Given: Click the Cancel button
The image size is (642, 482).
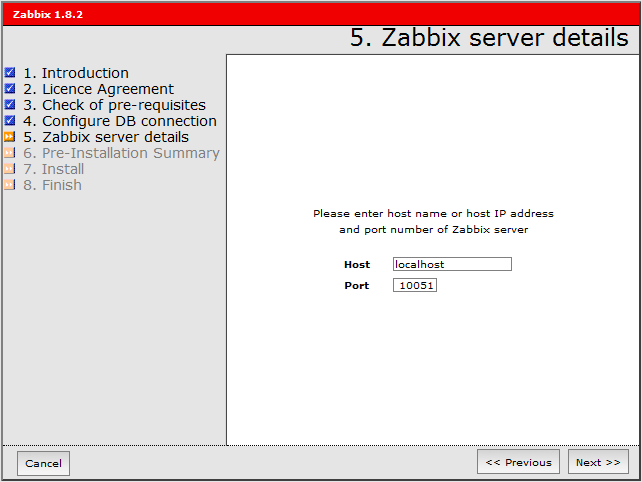Looking at the screenshot, I should click(x=43, y=463).
